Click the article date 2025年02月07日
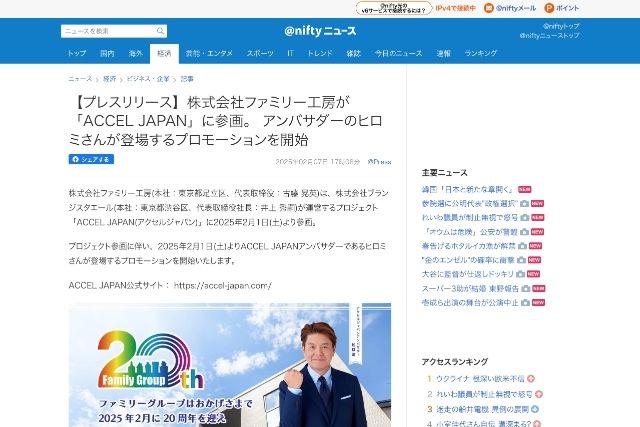 pyautogui.click(x=318, y=162)
